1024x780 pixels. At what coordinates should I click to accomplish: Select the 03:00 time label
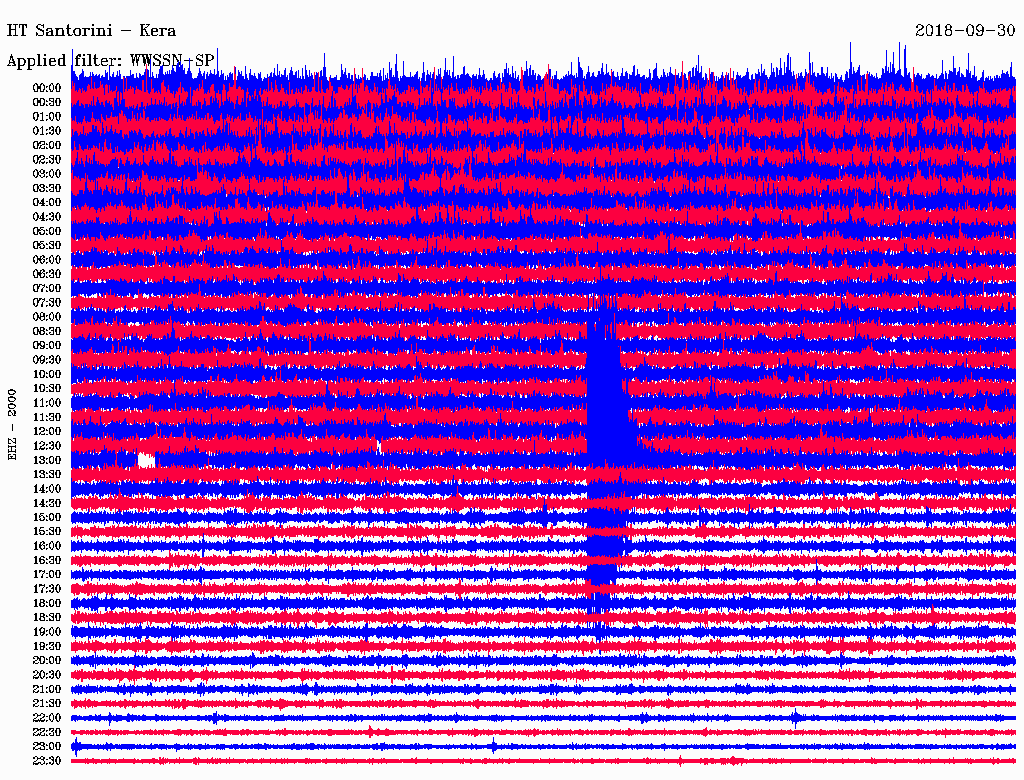pos(47,174)
